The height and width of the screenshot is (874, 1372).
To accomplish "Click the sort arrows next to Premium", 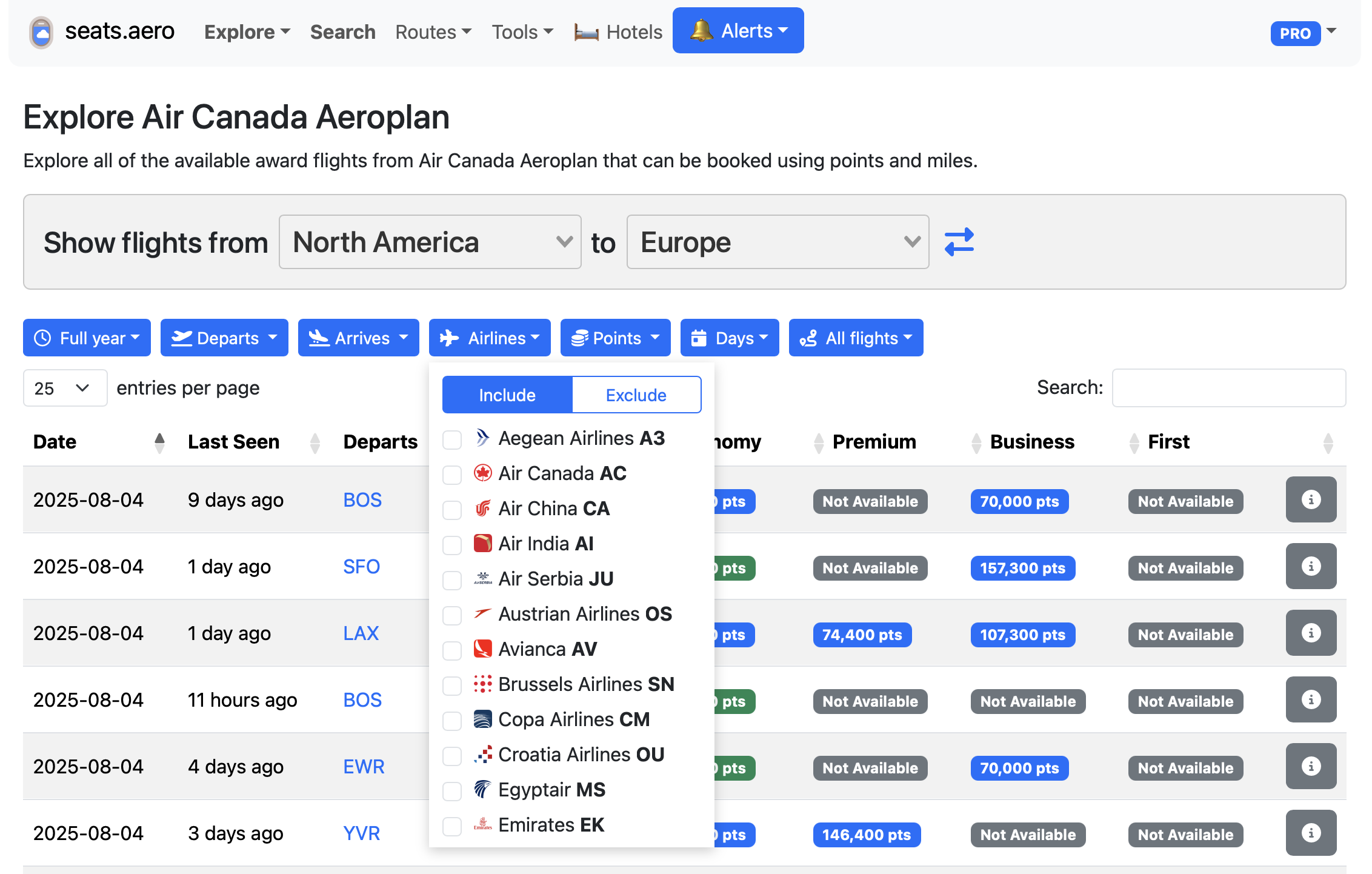I will pyautogui.click(x=819, y=442).
